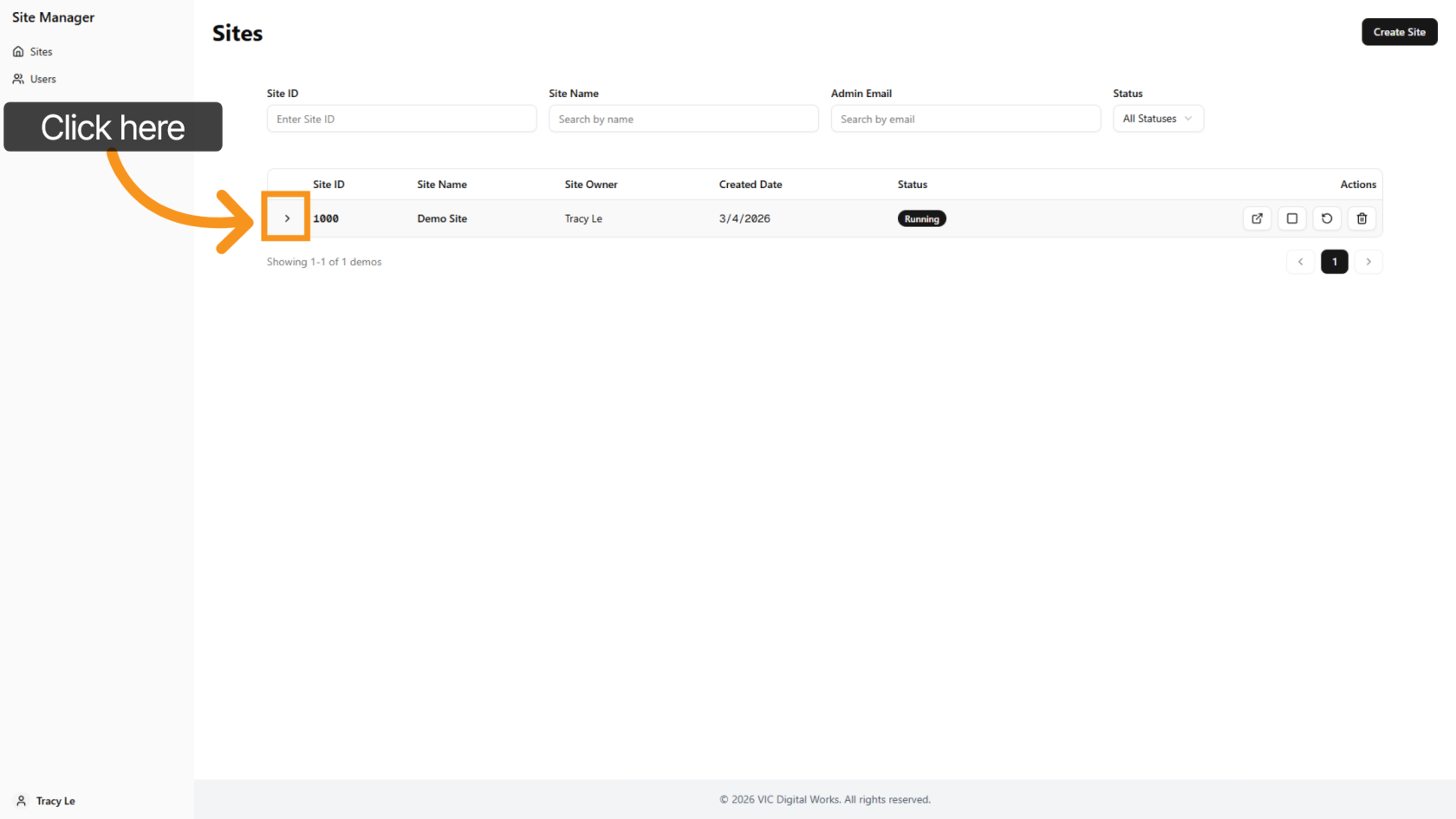Select the Sites home icon in sidebar
Viewport: 1456px width, 819px height.
click(18, 51)
